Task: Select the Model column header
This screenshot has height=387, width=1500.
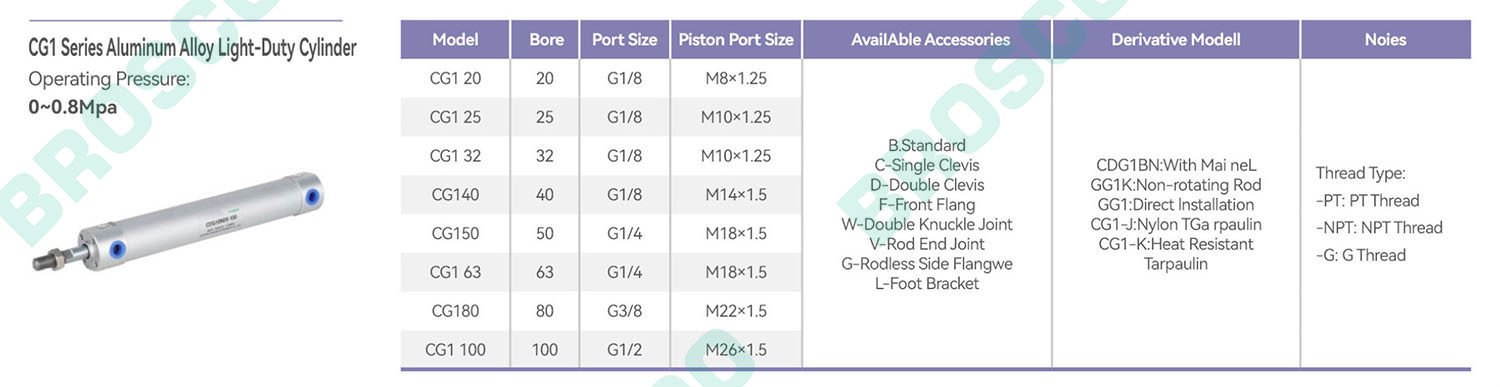Action: (x=455, y=40)
